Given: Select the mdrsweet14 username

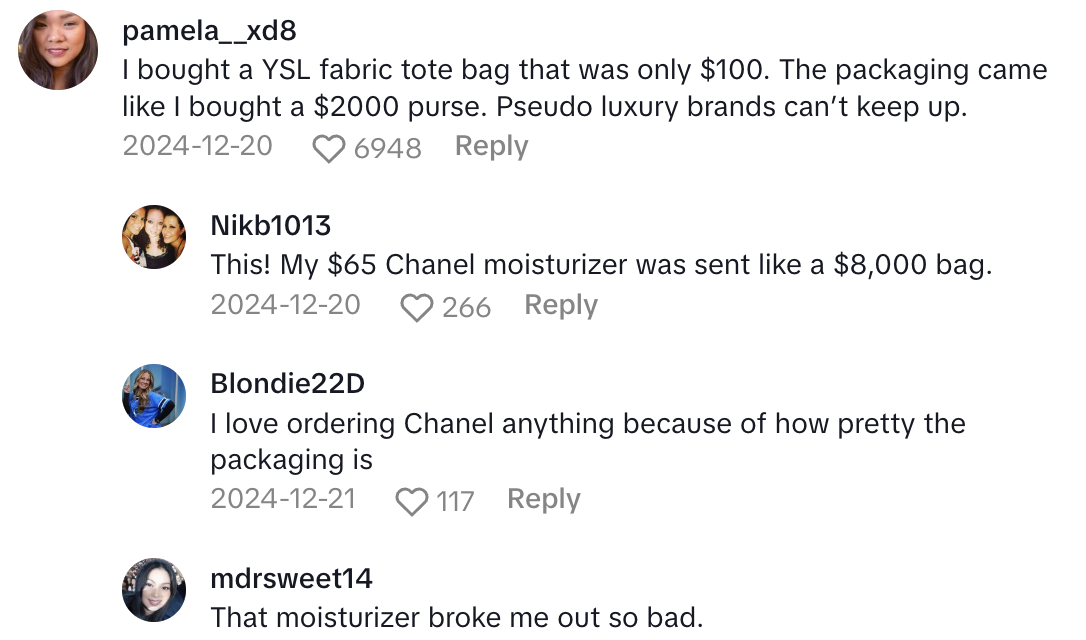Looking at the screenshot, I should click(291, 578).
